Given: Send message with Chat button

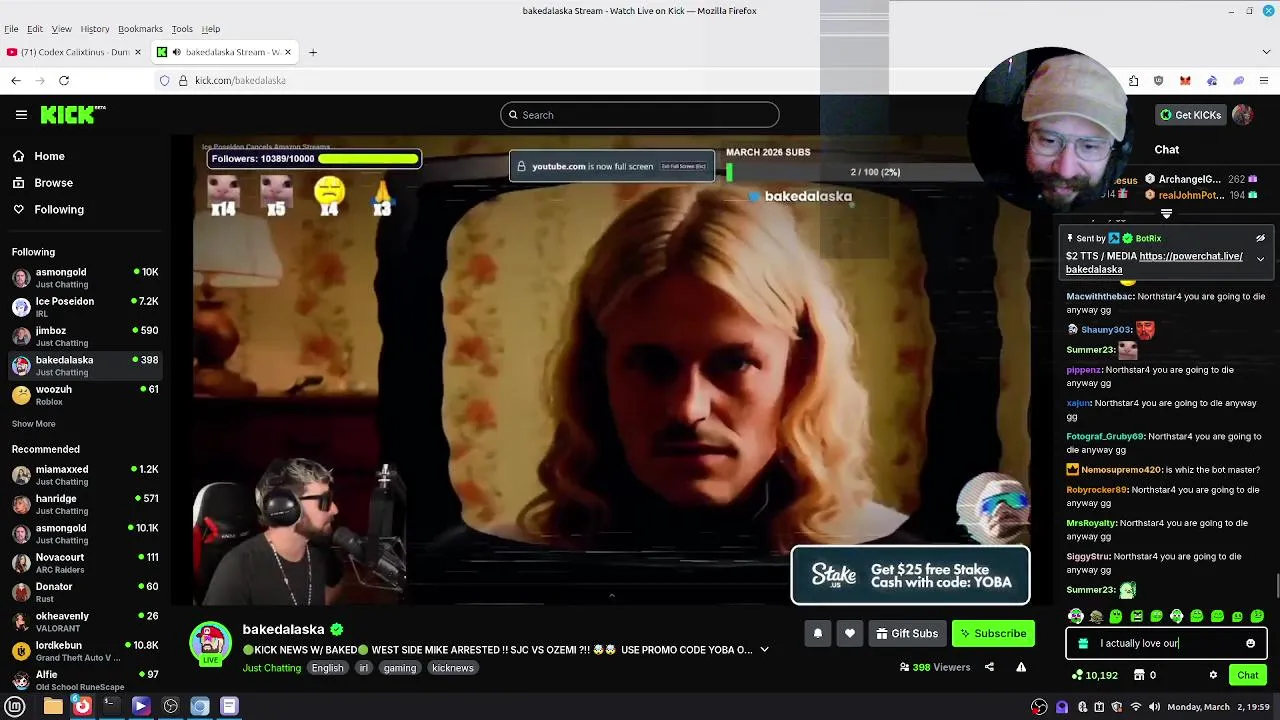Looking at the screenshot, I should pyautogui.click(x=1248, y=675).
